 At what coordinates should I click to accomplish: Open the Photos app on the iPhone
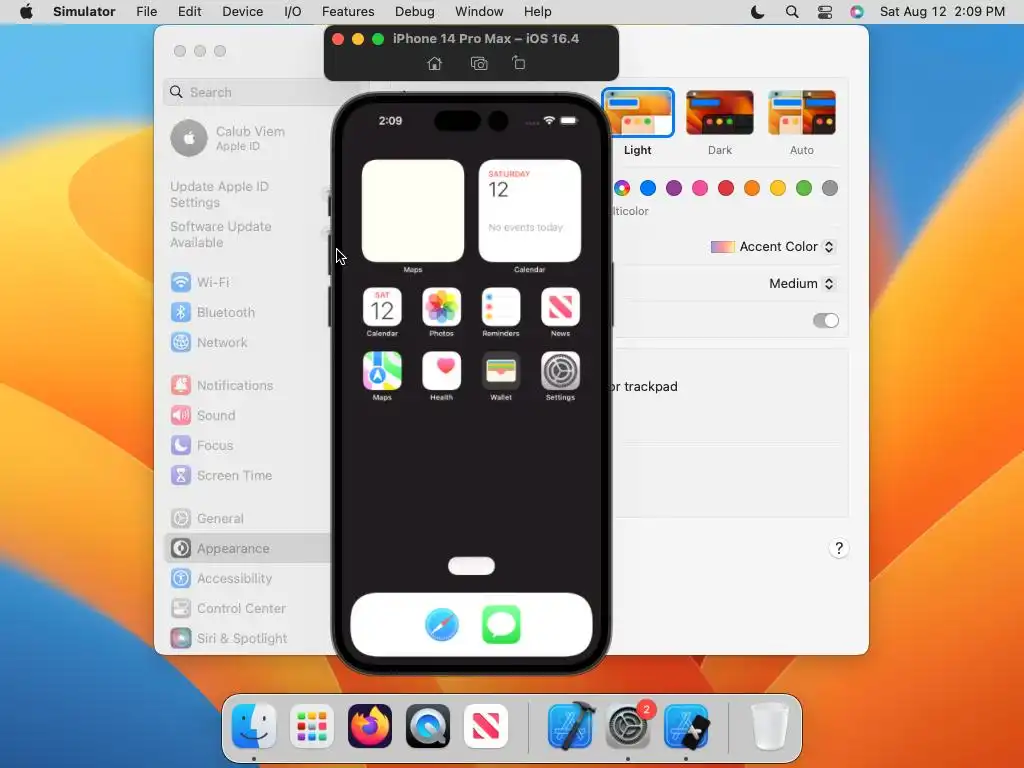[x=441, y=306]
